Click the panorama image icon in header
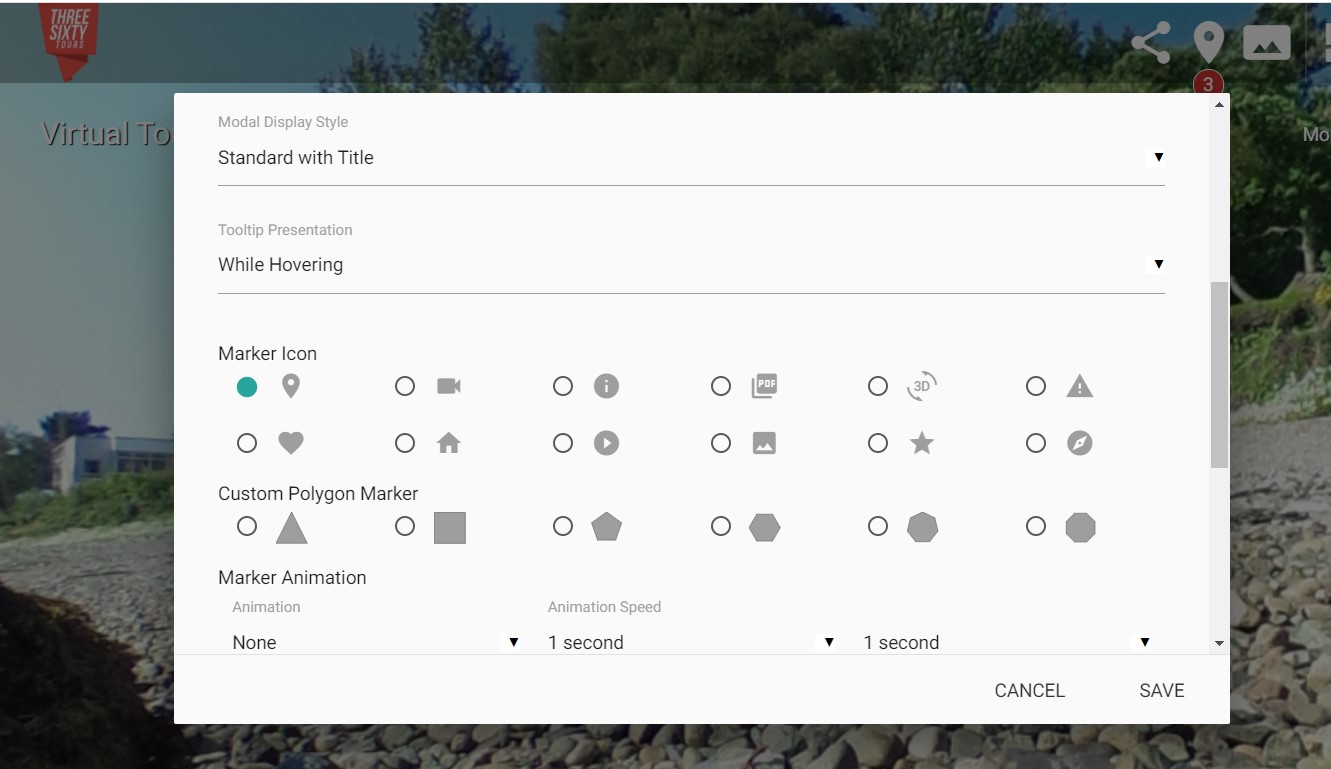Image resolution: width=1331 pixels, height=769 pixels. pyautogui.click(x=1266, y=43)
